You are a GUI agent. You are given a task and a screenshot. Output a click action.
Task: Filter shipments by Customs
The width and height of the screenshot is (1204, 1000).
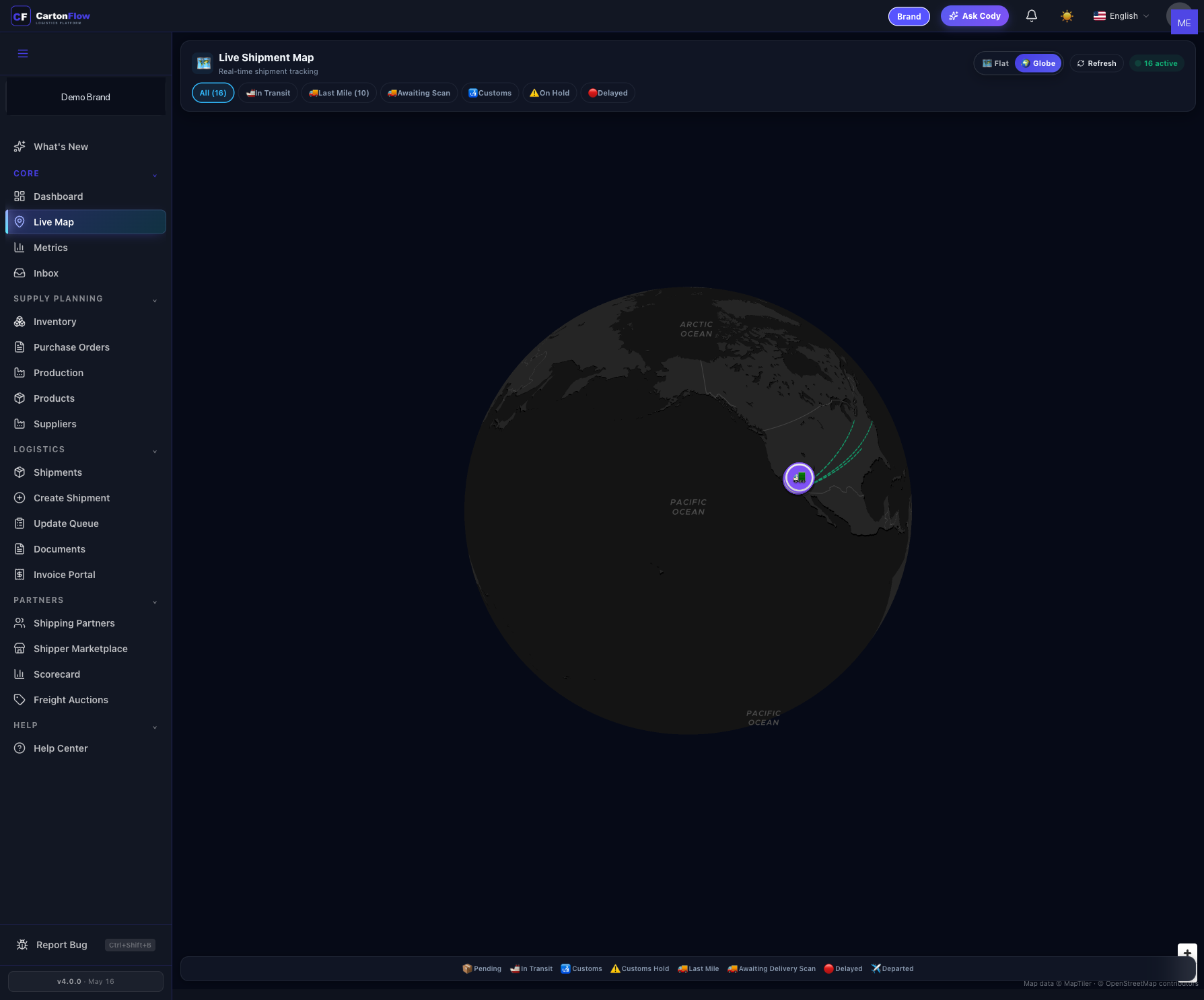tap(490, 93)
